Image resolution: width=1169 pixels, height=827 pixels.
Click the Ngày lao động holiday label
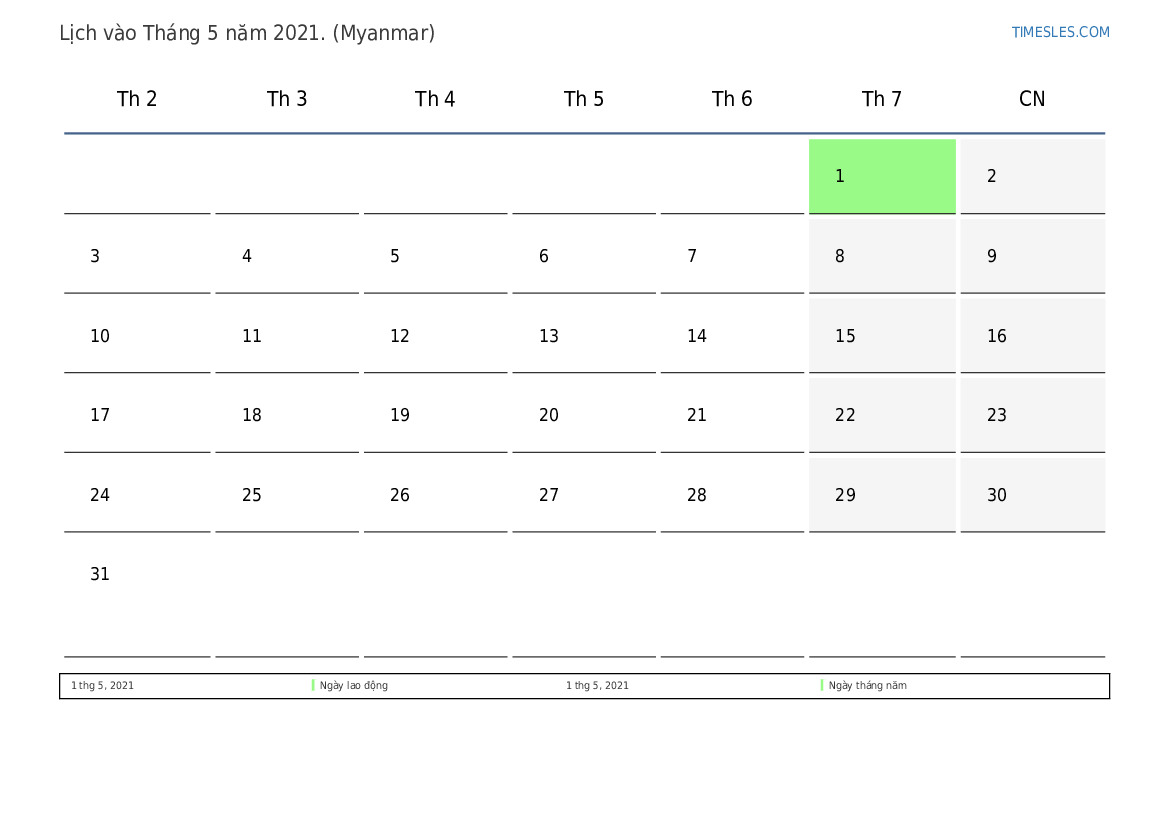coord(354,686)
